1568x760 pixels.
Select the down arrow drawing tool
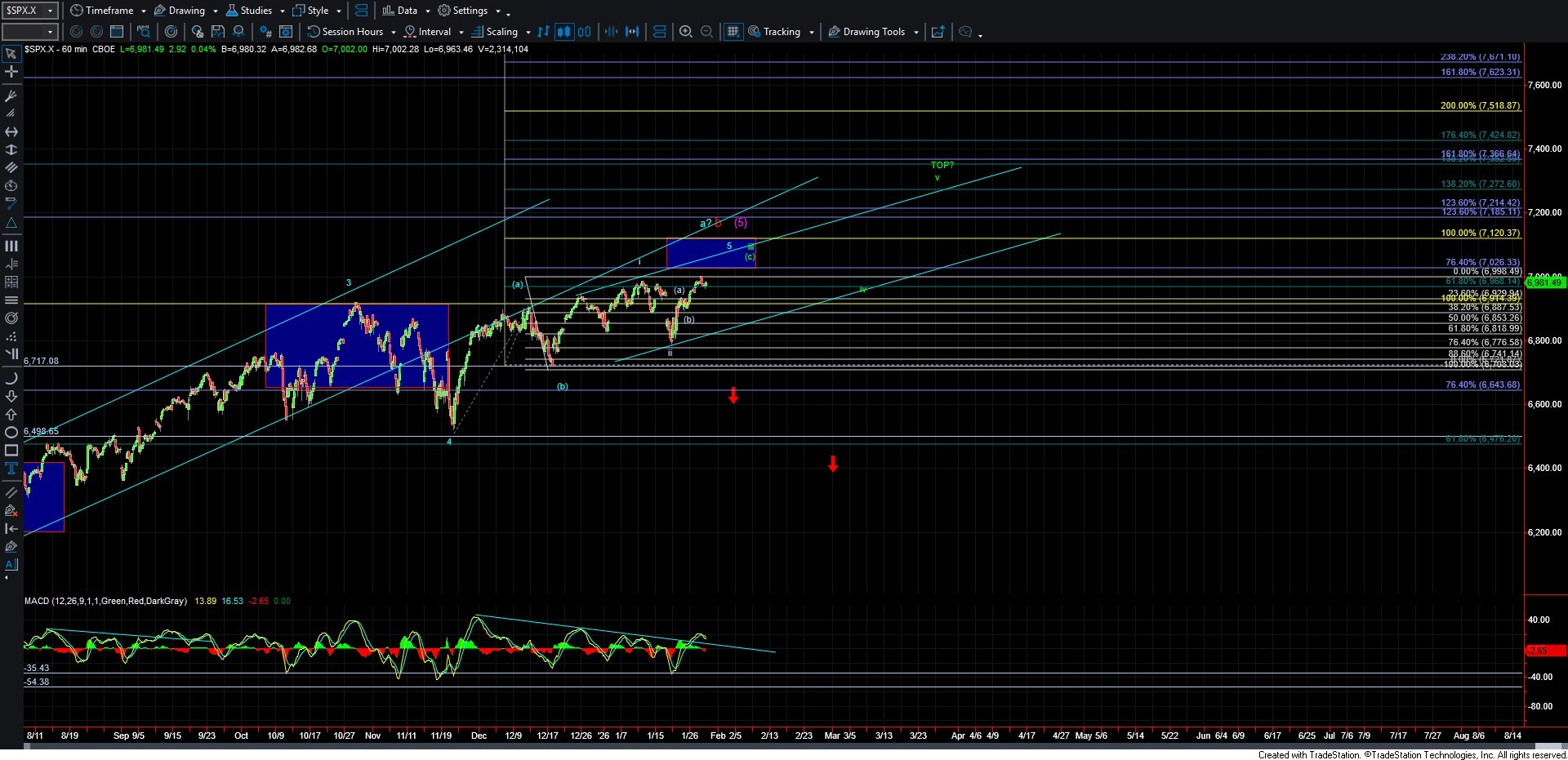click(11, 397)
